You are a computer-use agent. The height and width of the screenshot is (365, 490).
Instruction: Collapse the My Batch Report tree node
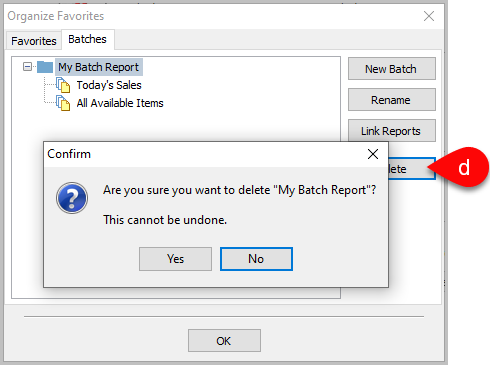(27, 67)
